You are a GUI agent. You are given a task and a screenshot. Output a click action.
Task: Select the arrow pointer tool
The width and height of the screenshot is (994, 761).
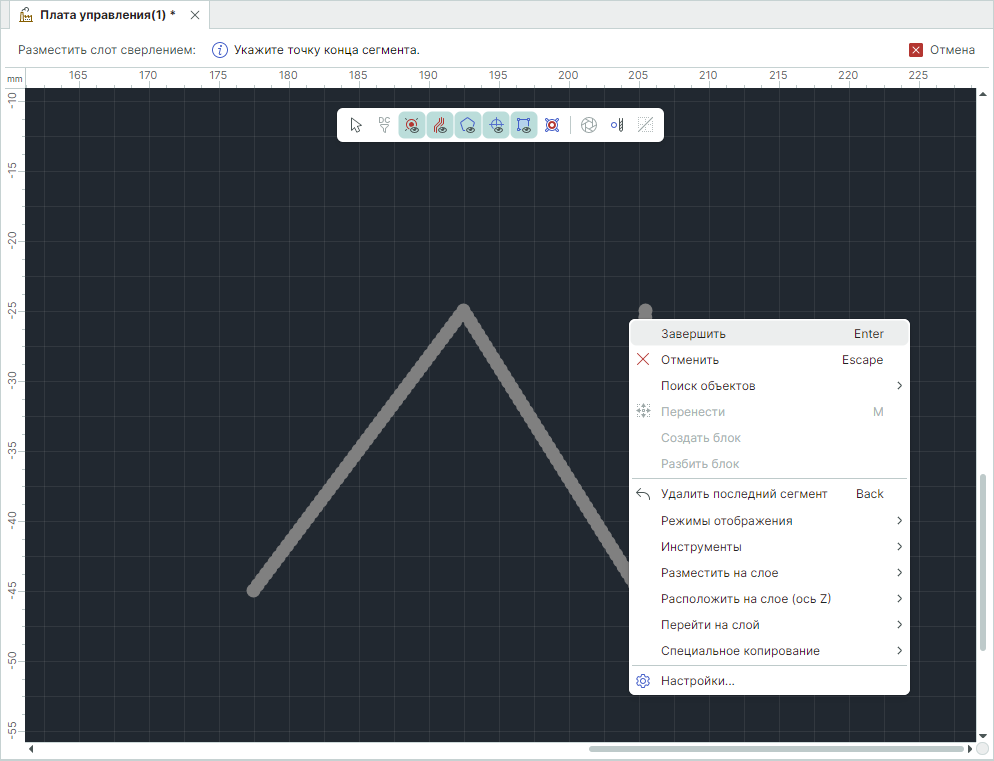356,125
